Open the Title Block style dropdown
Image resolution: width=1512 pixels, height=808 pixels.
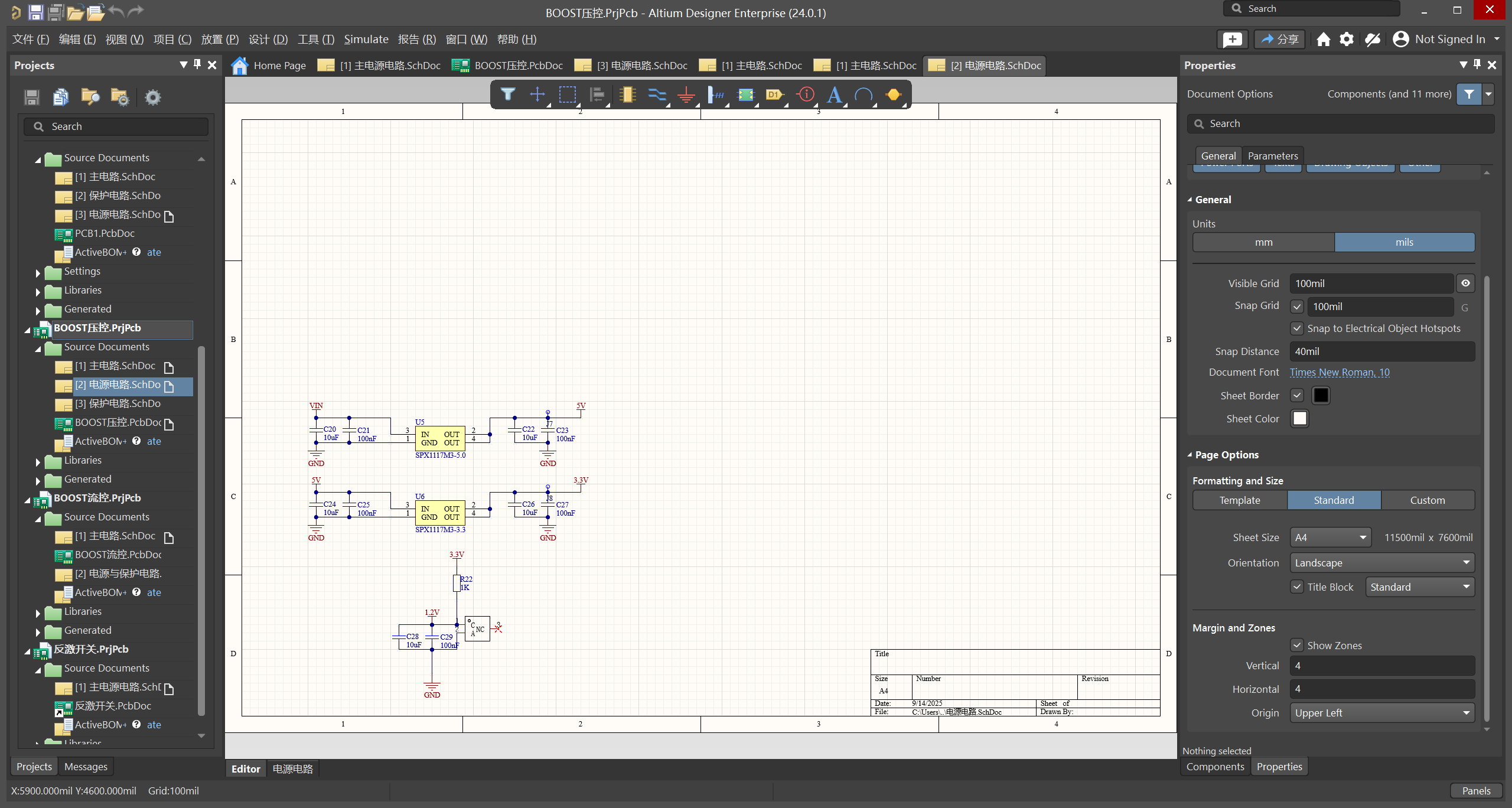pos(1420,587)
